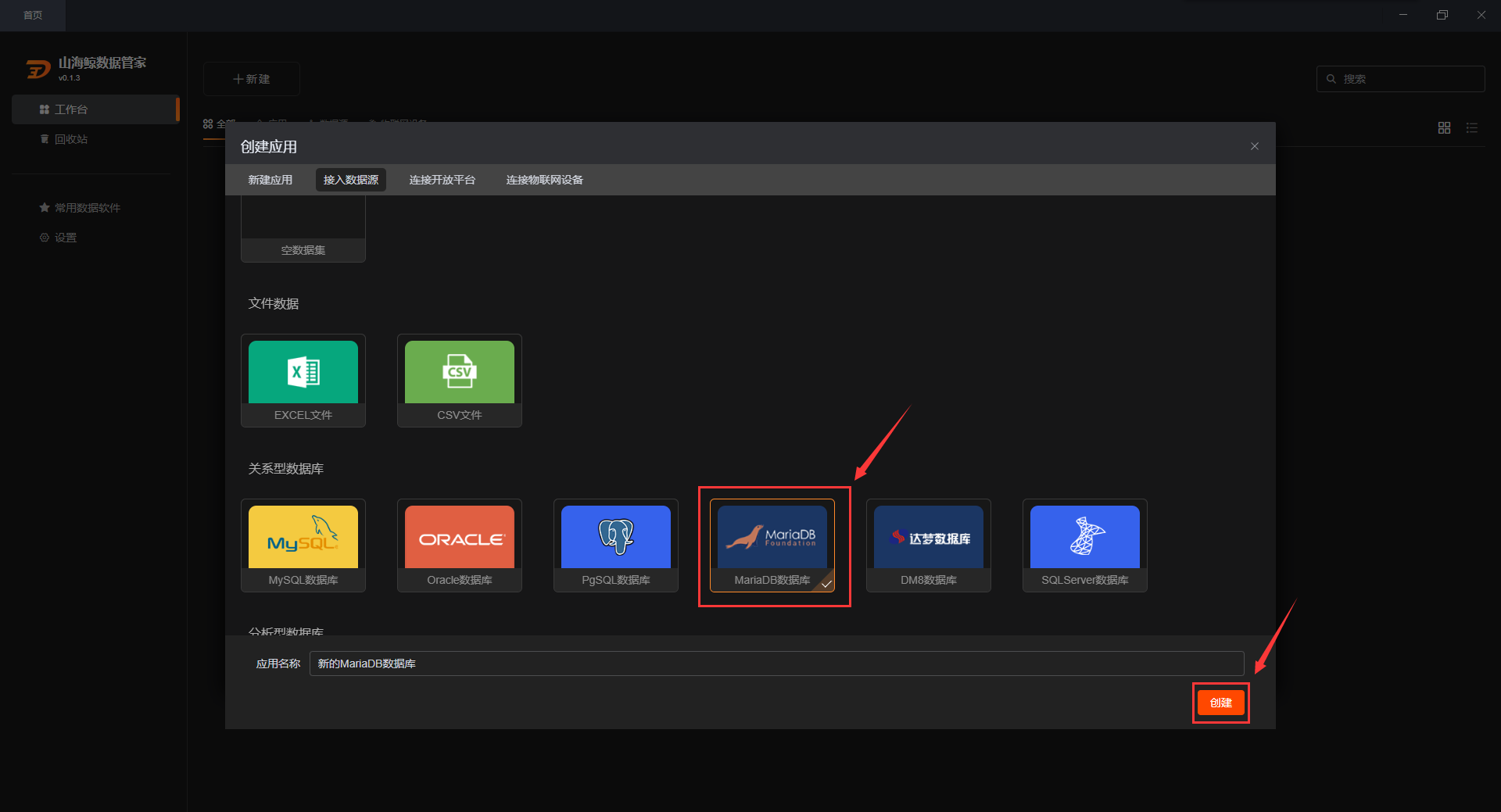Select the empty dataset card 空数据集
Viewport: 1501px width, 812px height.
pos(303,229)
